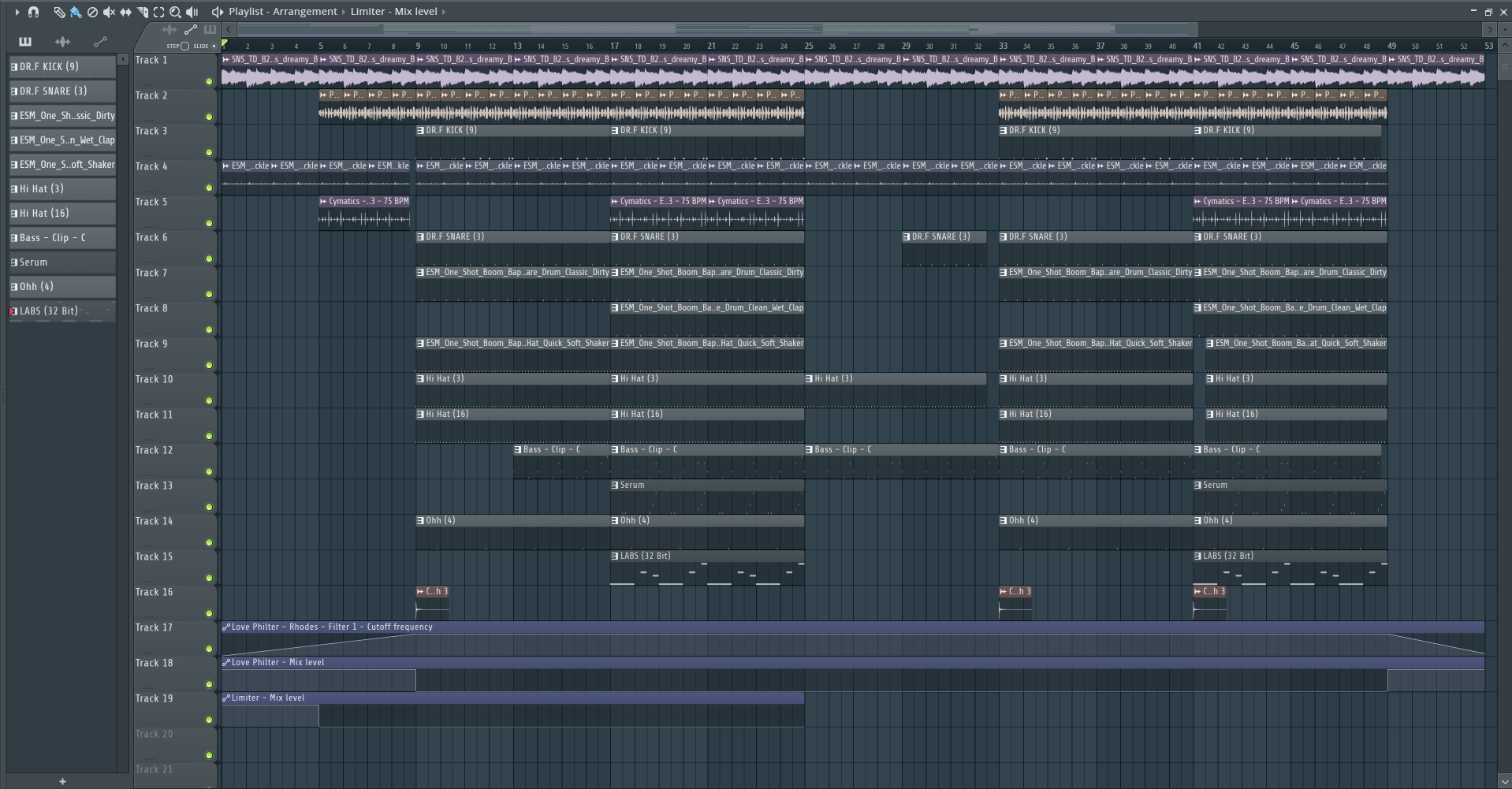
Task: Open Love Philter Cutoff frequency automation clip menu
Action: tap(226, 627)
